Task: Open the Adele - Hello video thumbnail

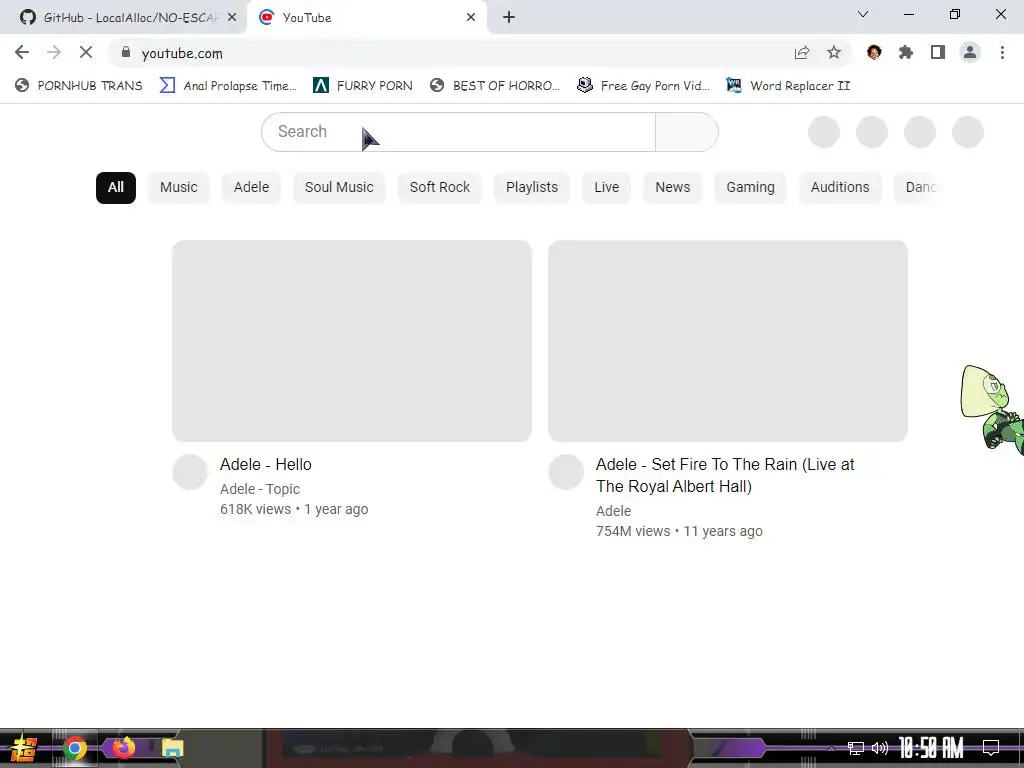Action: click(352, 341)
